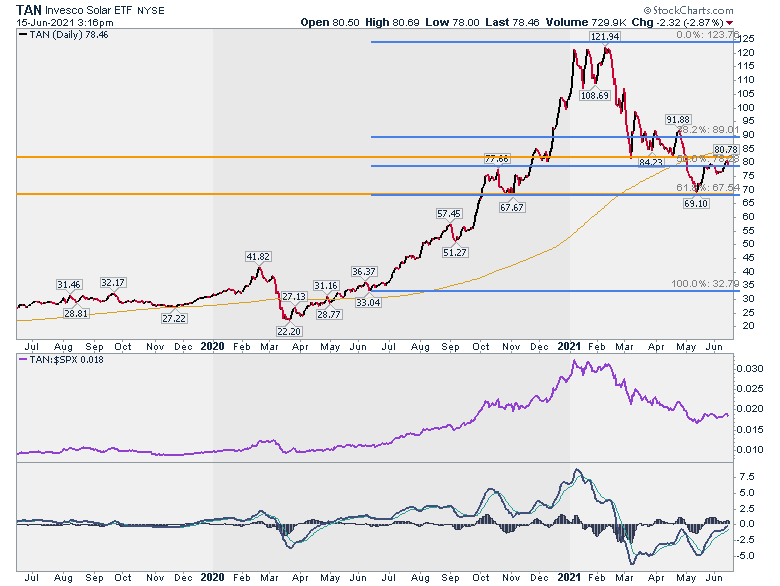Click the 121.94 peak price label
This screenshot has height=586, width=780.
point(605,36)
